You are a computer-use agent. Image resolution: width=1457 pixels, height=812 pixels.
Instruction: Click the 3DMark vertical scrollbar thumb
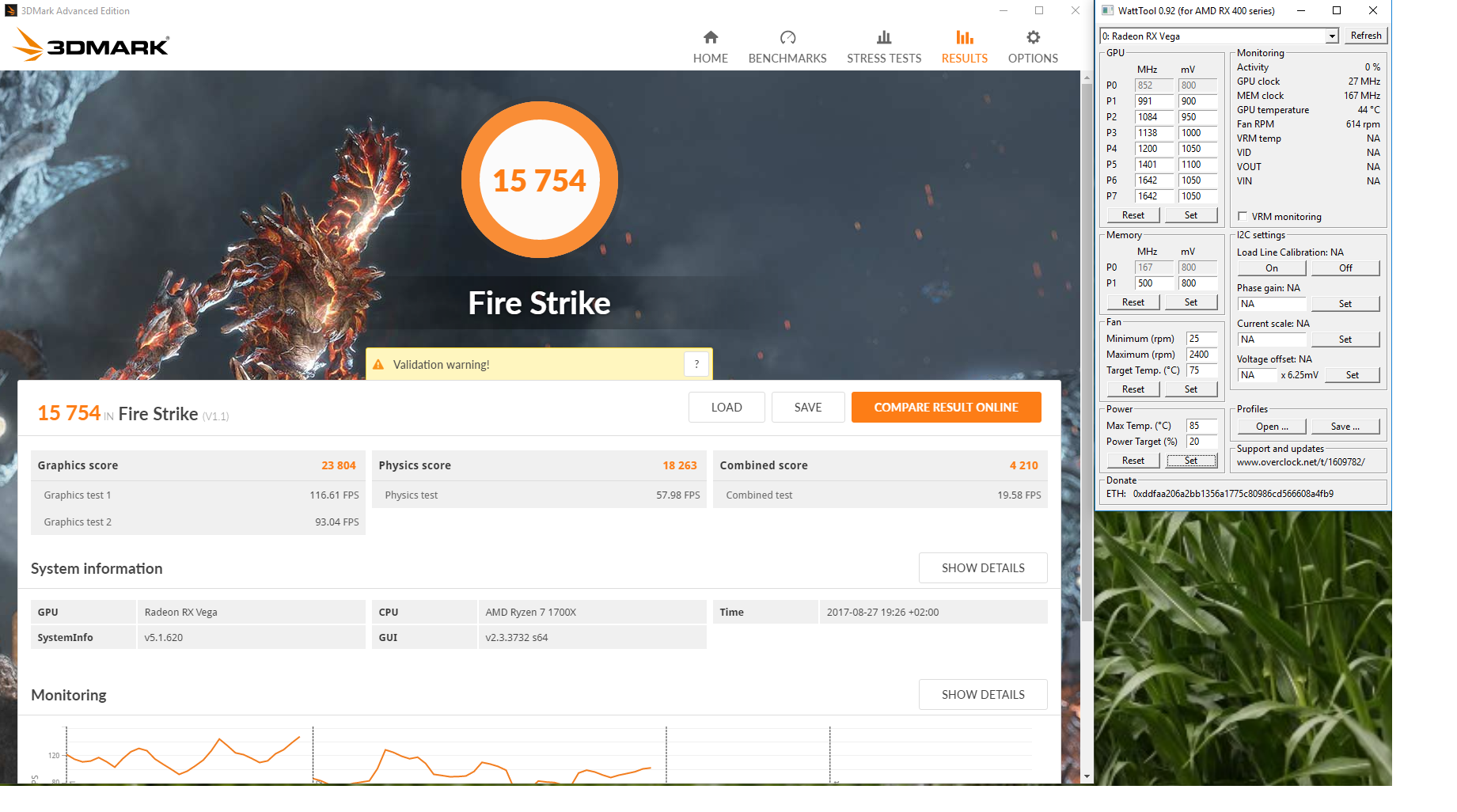[1087, 352]
